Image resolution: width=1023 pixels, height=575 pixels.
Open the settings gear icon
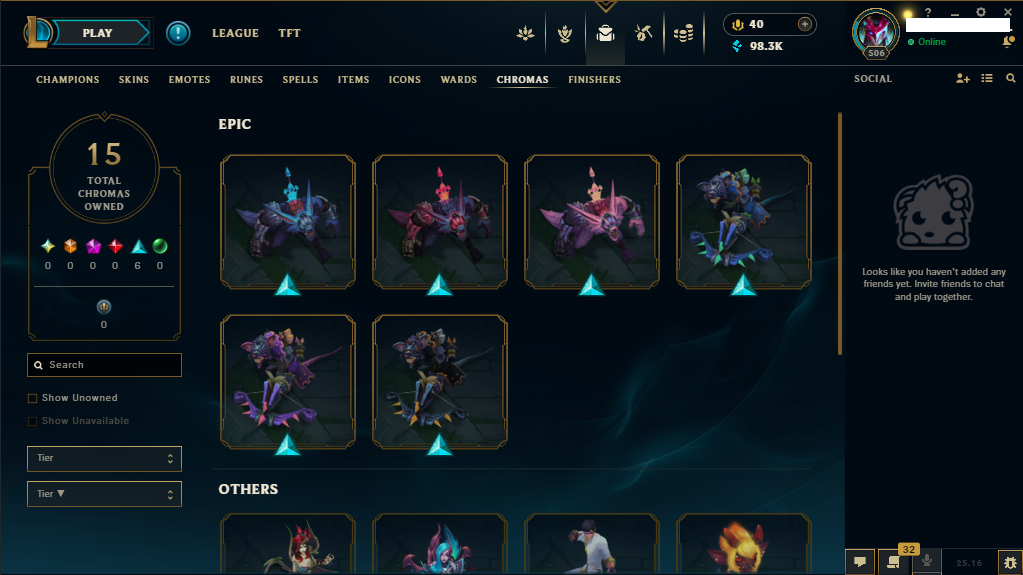(981, 12)
